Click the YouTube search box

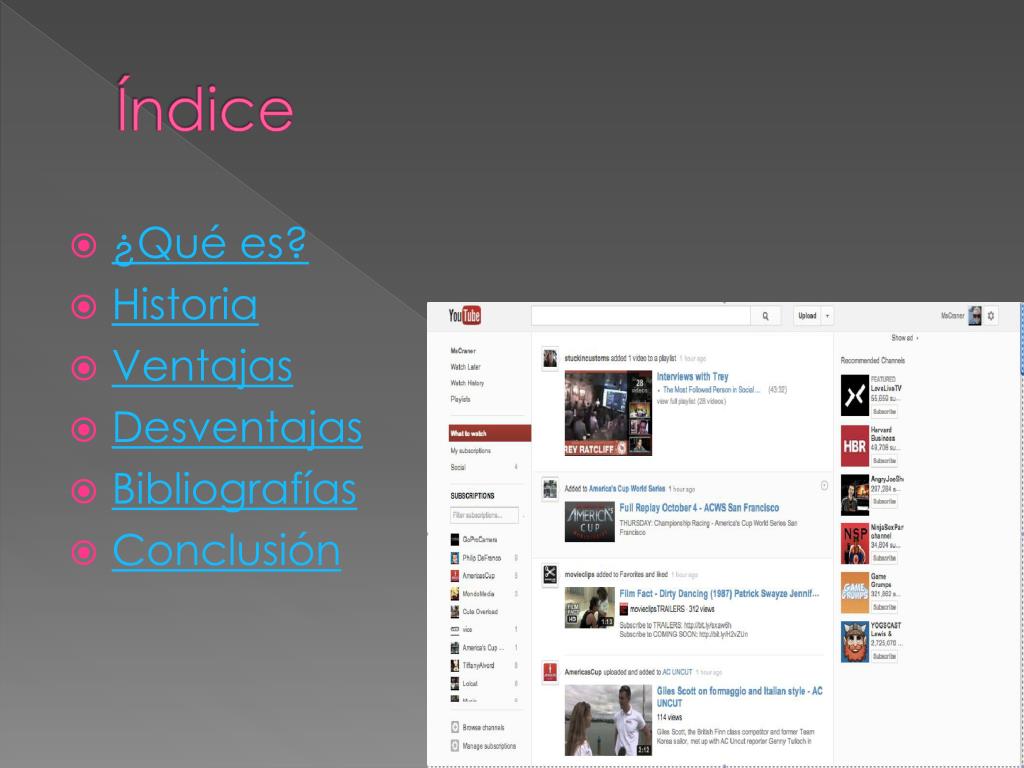pos(641,315)
